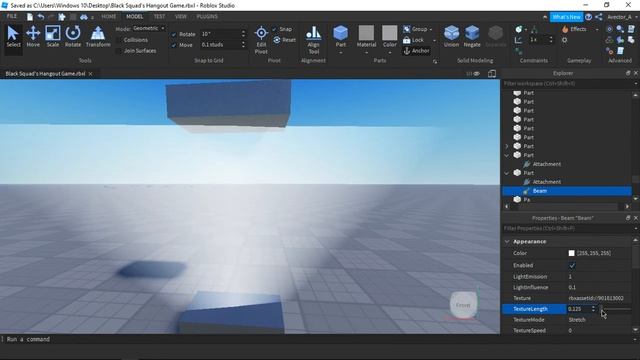640x360 pixels.
Task: Open the Part type dropdown arrow
Action: pyautogui.click(x=340, y=53)
